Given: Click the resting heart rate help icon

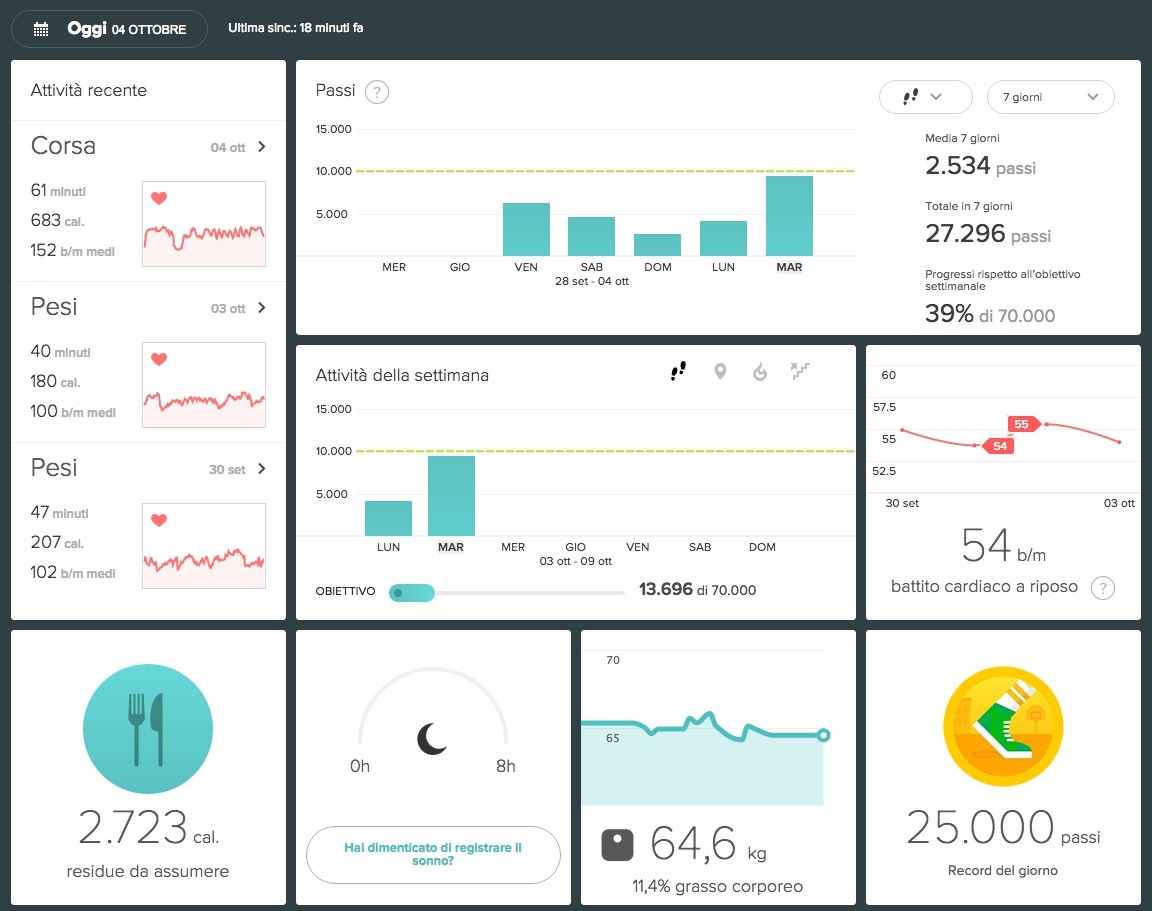Looking at the screenshot, I should pos(1102,587).
